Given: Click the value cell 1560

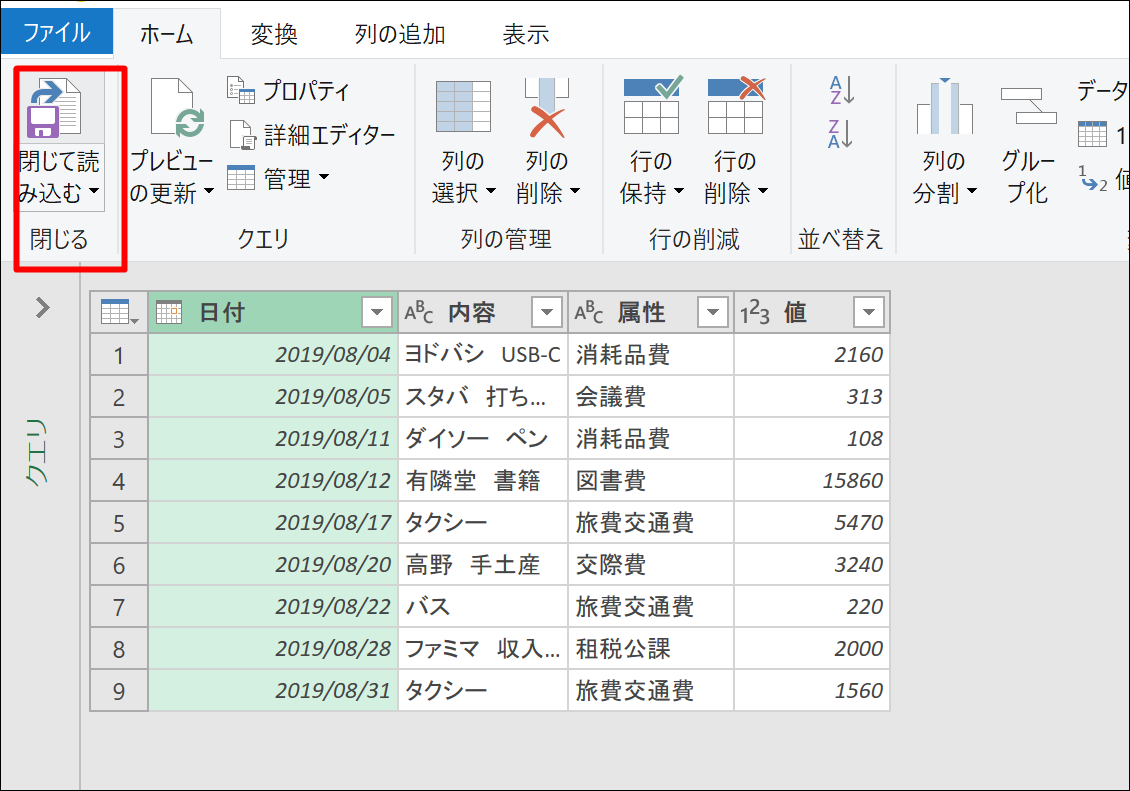Looking at the screenshot, I should click(x=811, y=690).
